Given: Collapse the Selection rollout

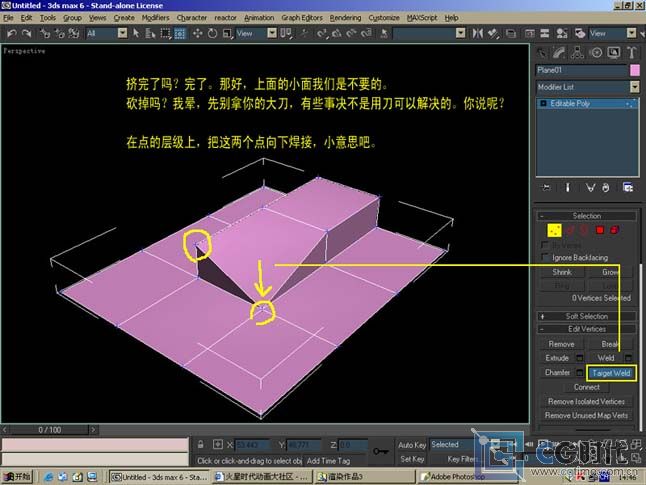Looking at the screenshot, I should point(587,216).
